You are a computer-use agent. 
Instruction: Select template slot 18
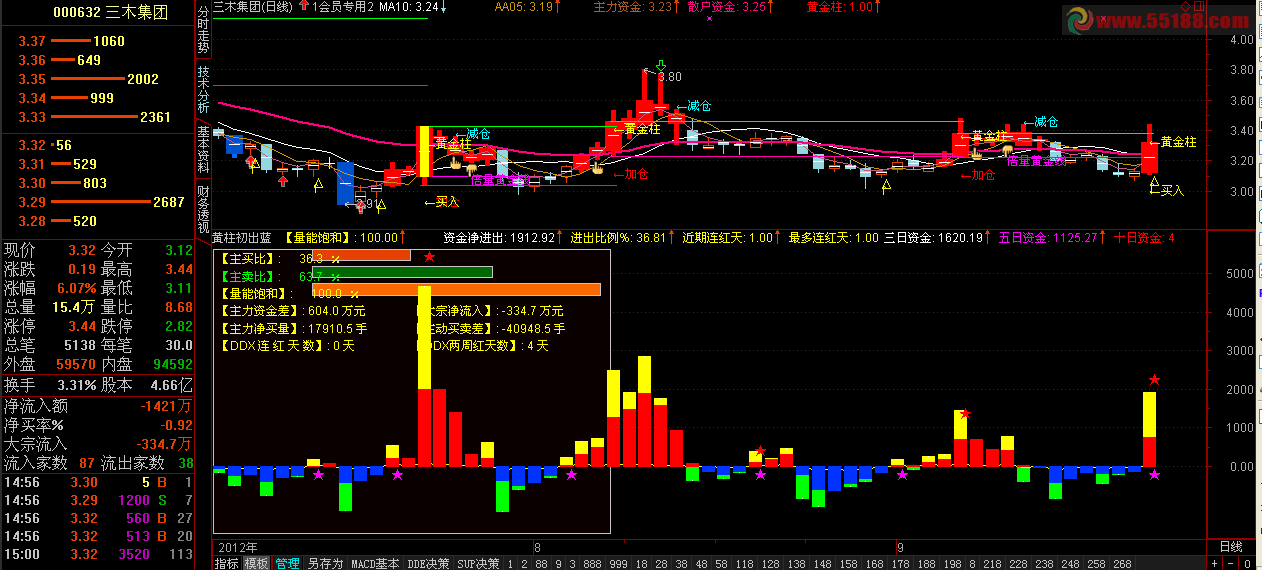pos(642,563)
